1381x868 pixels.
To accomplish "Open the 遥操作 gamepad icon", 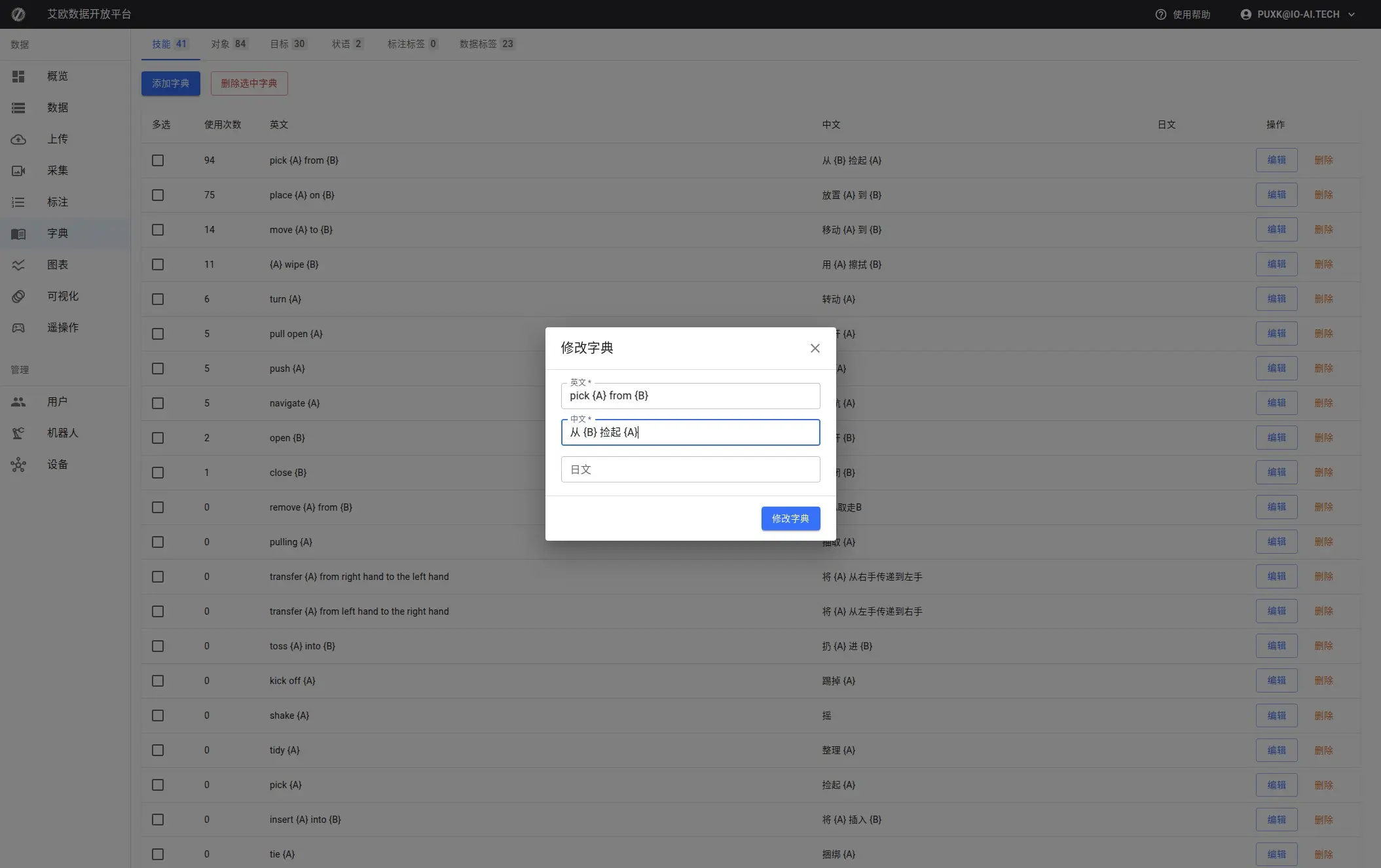I will pyautogui.click(x=18, y=328).
